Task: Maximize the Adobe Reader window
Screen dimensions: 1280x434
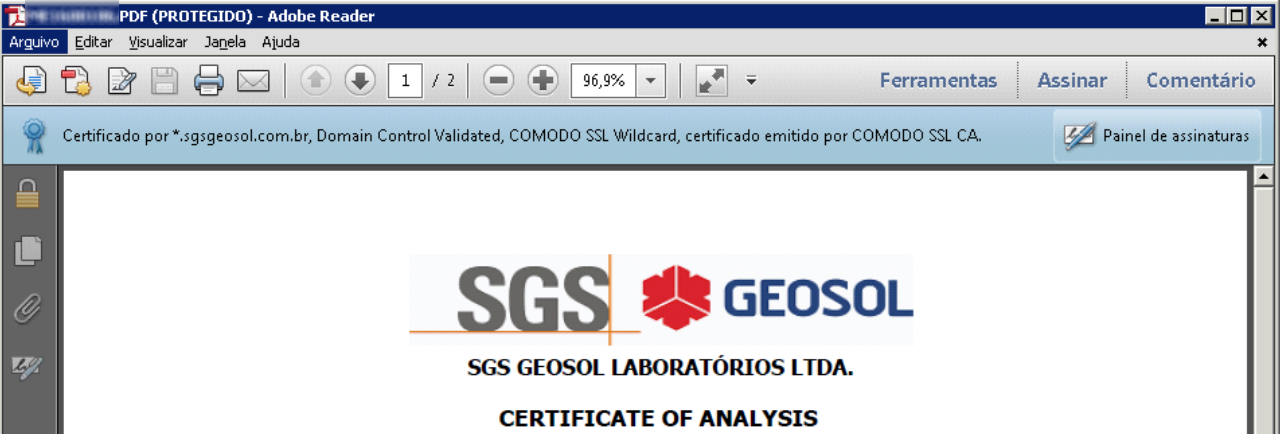Action: coord(1239,15)
